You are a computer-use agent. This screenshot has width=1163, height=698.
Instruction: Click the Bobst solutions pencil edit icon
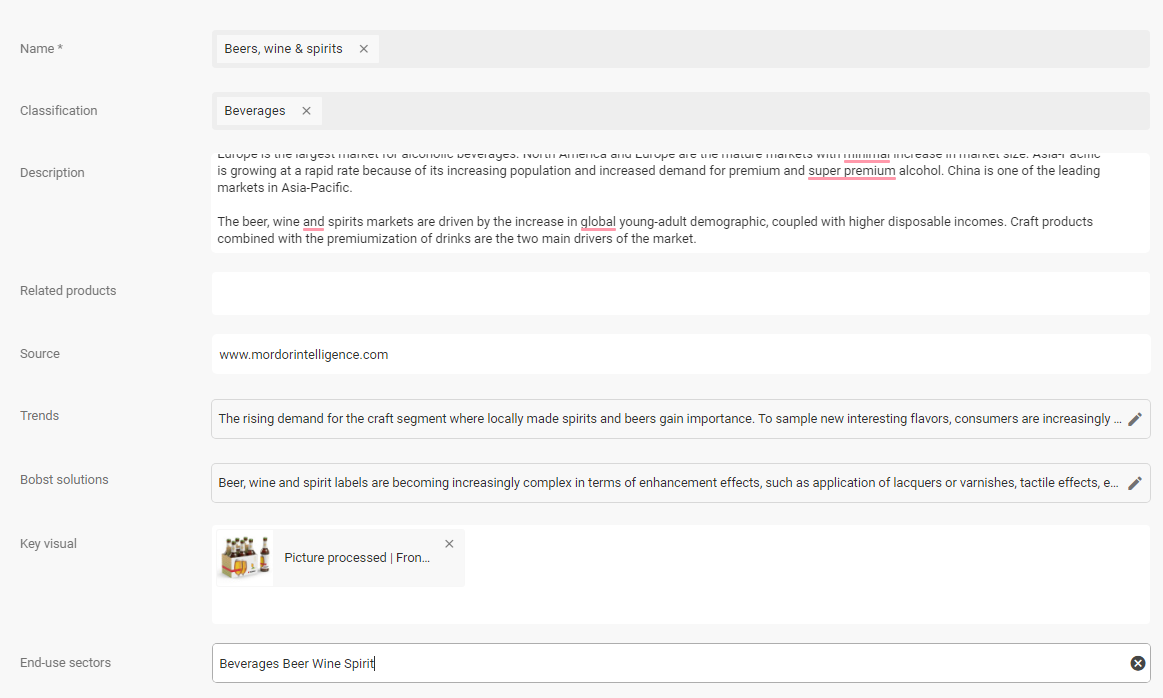(x=1134, y=483)
